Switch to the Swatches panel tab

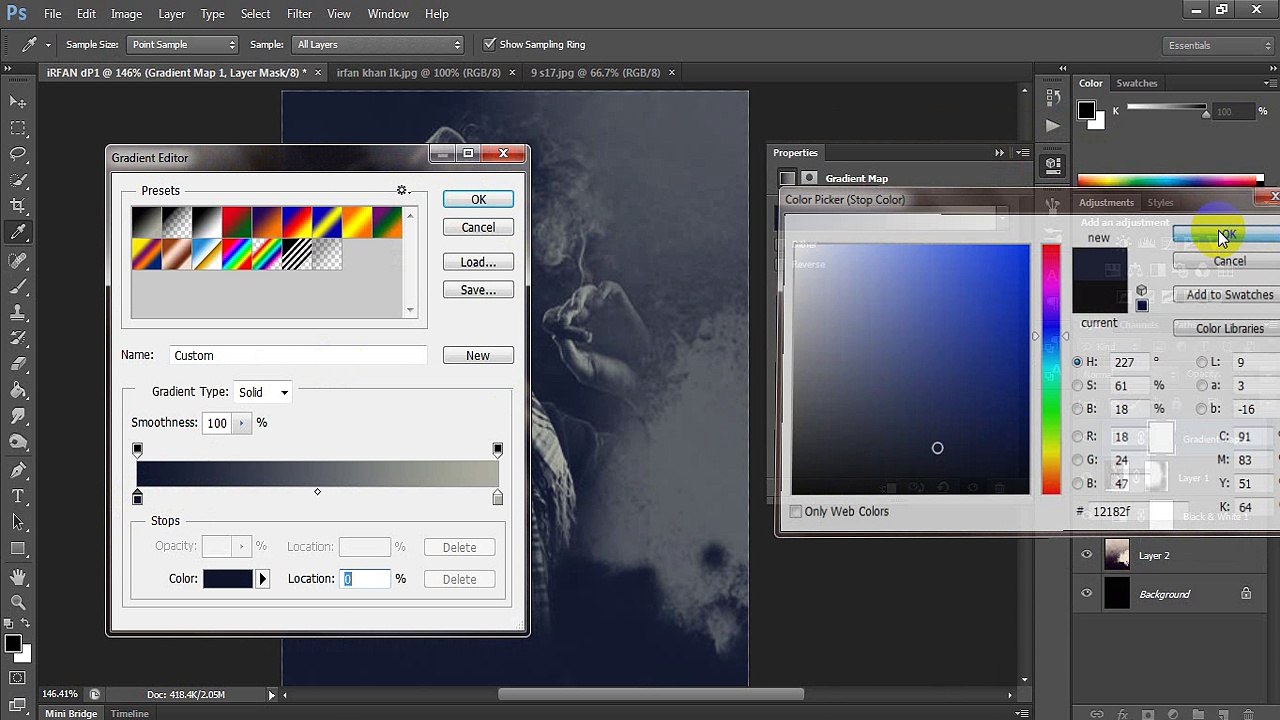pyautogui.click(x=1137, y=83)
